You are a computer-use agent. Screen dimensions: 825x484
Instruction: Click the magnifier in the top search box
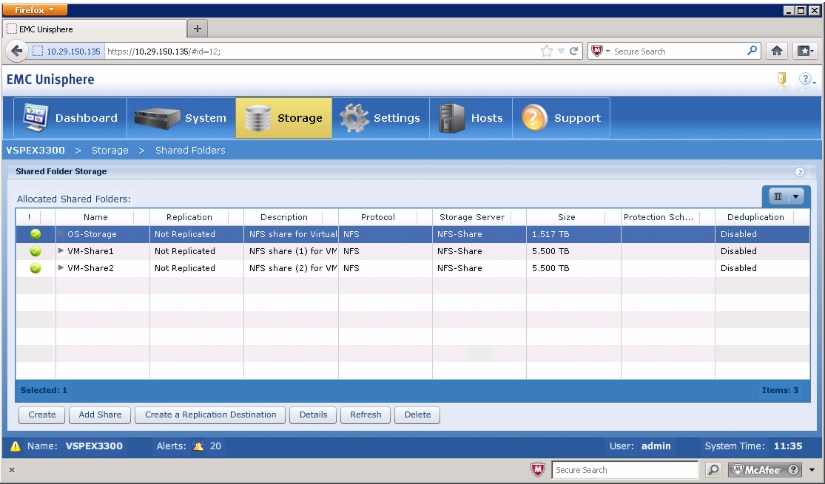(x=752, y=51)
